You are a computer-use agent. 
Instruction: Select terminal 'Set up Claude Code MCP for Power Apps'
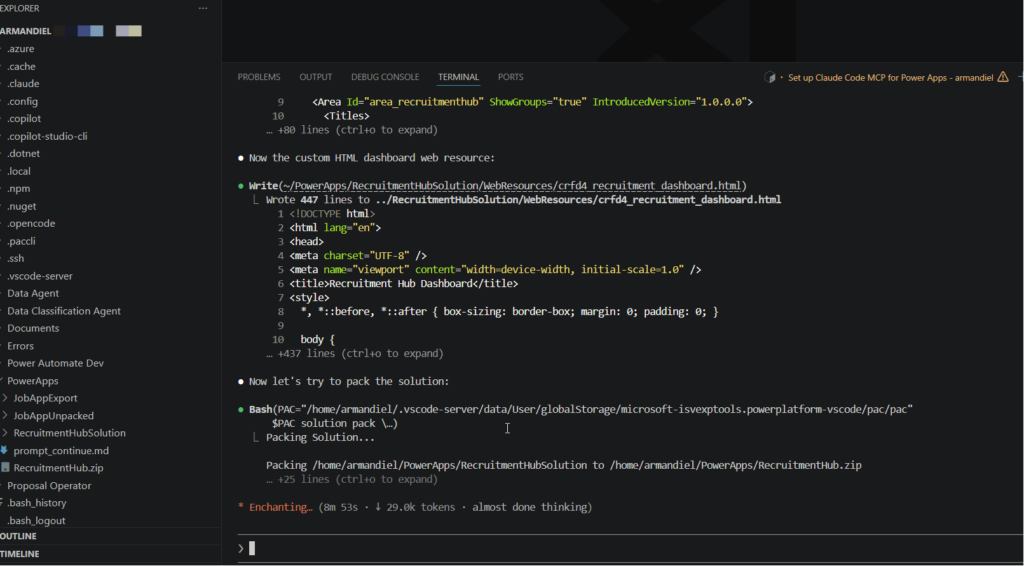890,77
